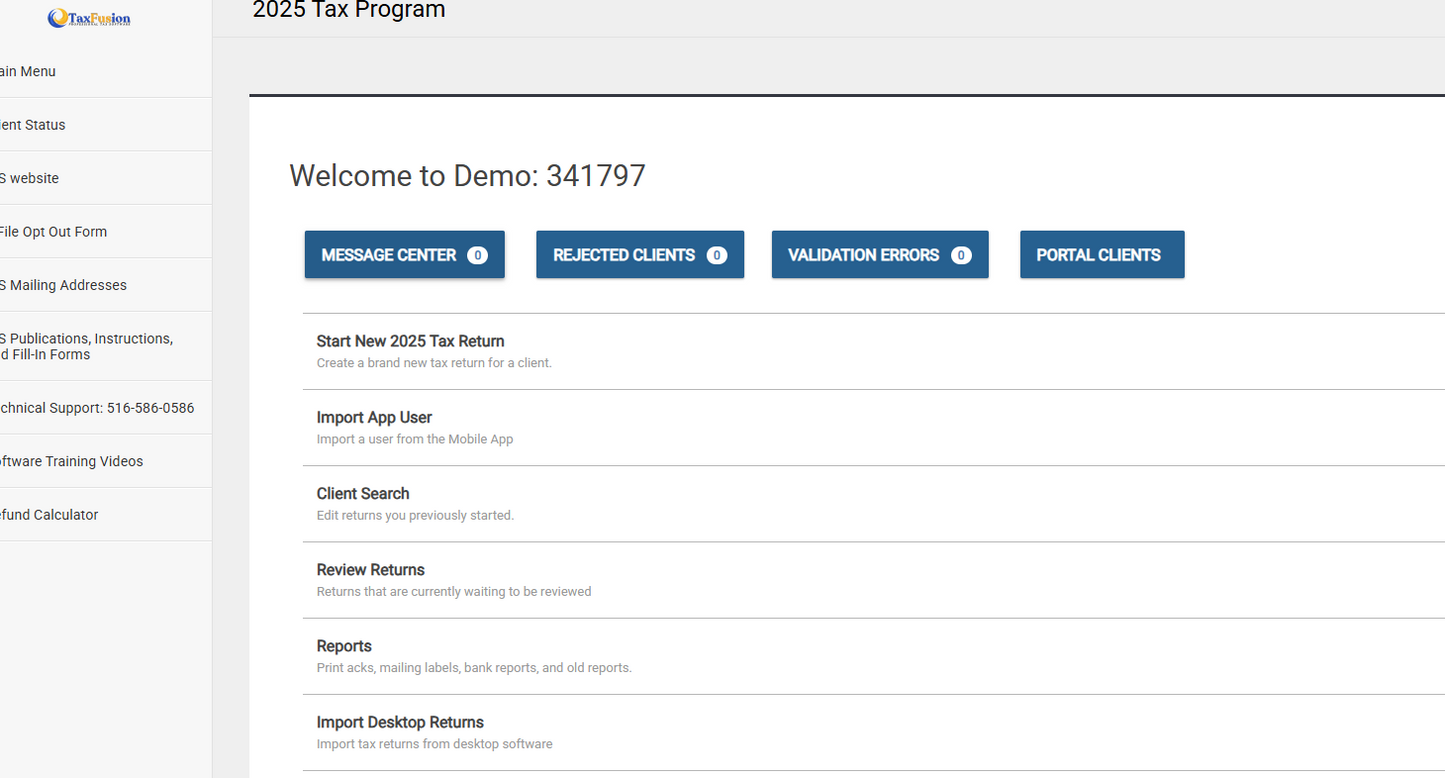
Task: Open the E-File Opt Out Form link
Action: click(x=53, y=232)
